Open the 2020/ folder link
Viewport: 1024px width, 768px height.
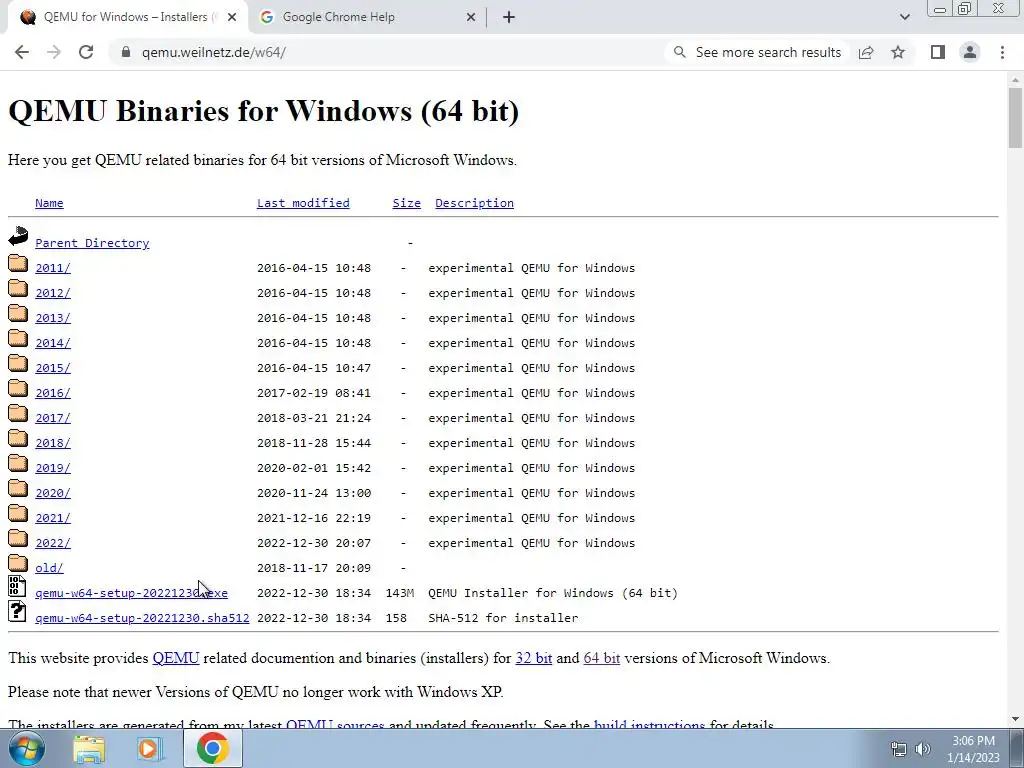point(53,493)
